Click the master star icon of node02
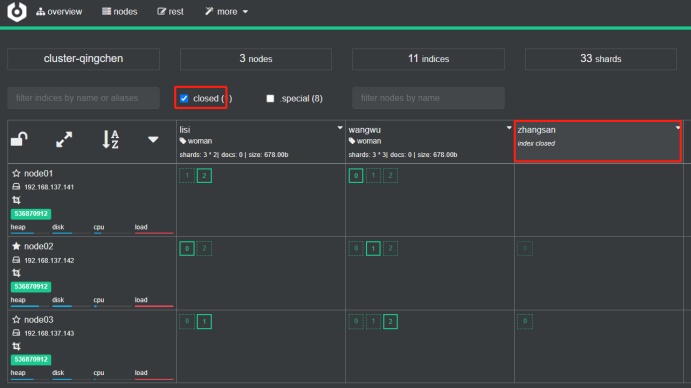The image size is (691, 388). (16, 246)
